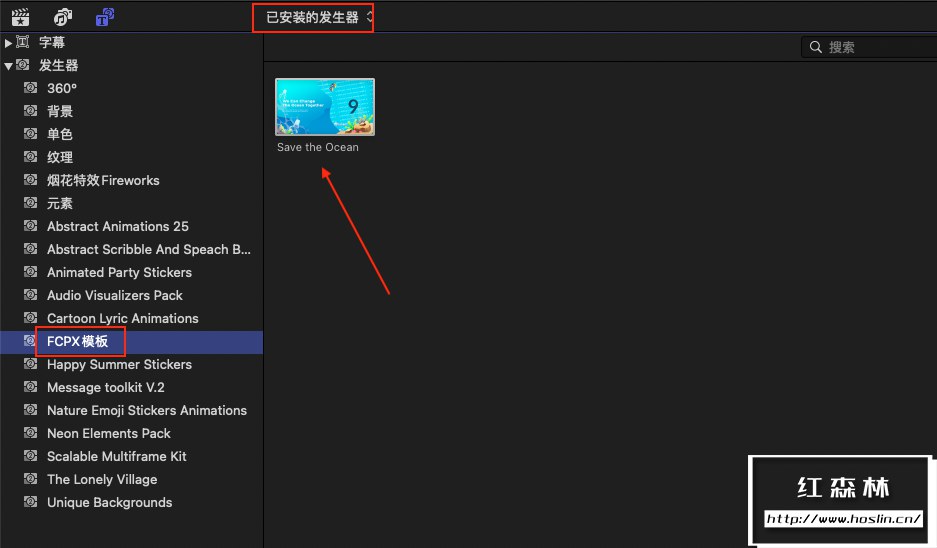Click the generator icon beside 元素

30,203
